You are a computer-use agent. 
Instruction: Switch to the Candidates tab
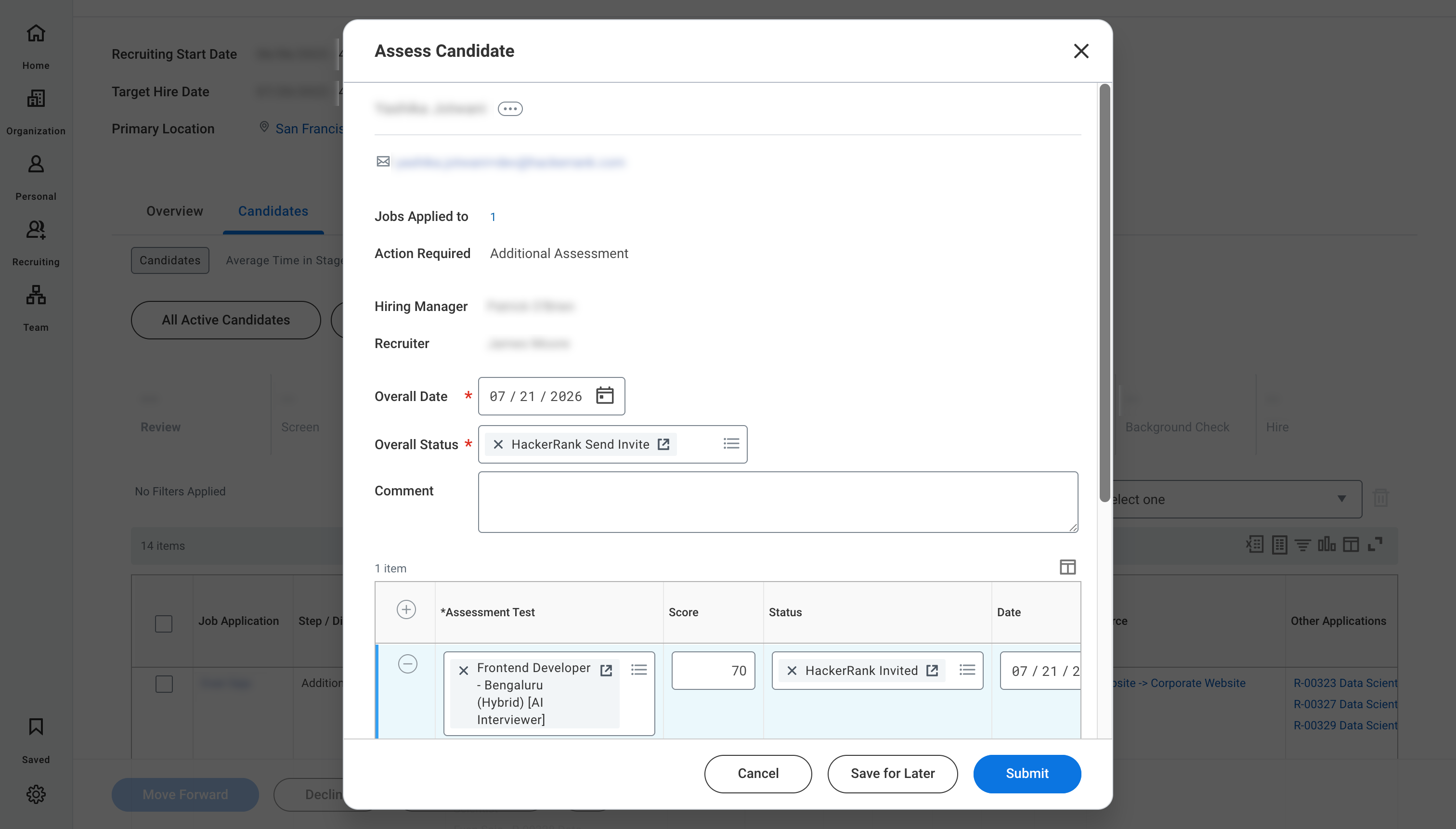[x=273, y=211]
